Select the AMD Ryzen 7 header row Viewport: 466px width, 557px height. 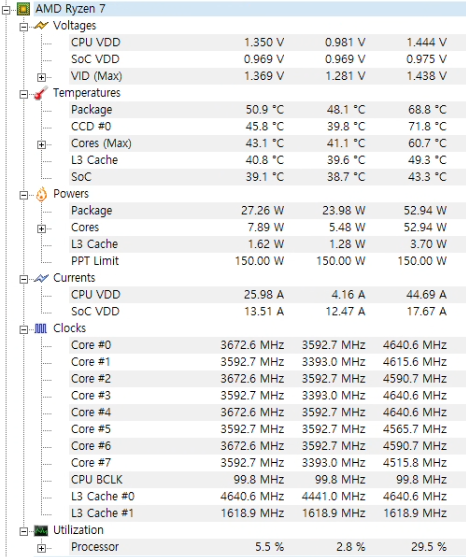250,9
